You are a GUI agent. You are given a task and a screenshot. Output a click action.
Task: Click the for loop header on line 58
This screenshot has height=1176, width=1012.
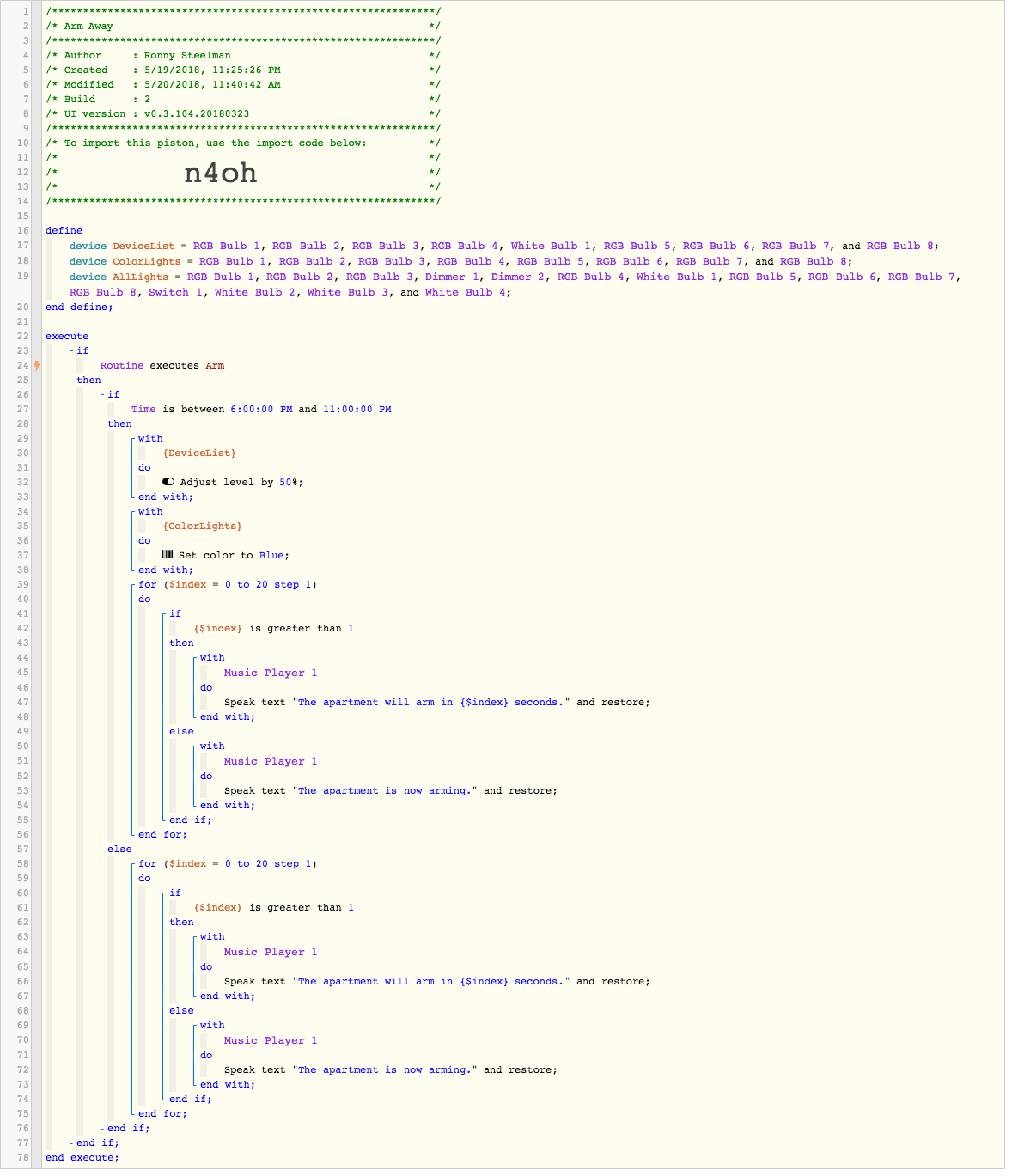[x=228, y=864]
